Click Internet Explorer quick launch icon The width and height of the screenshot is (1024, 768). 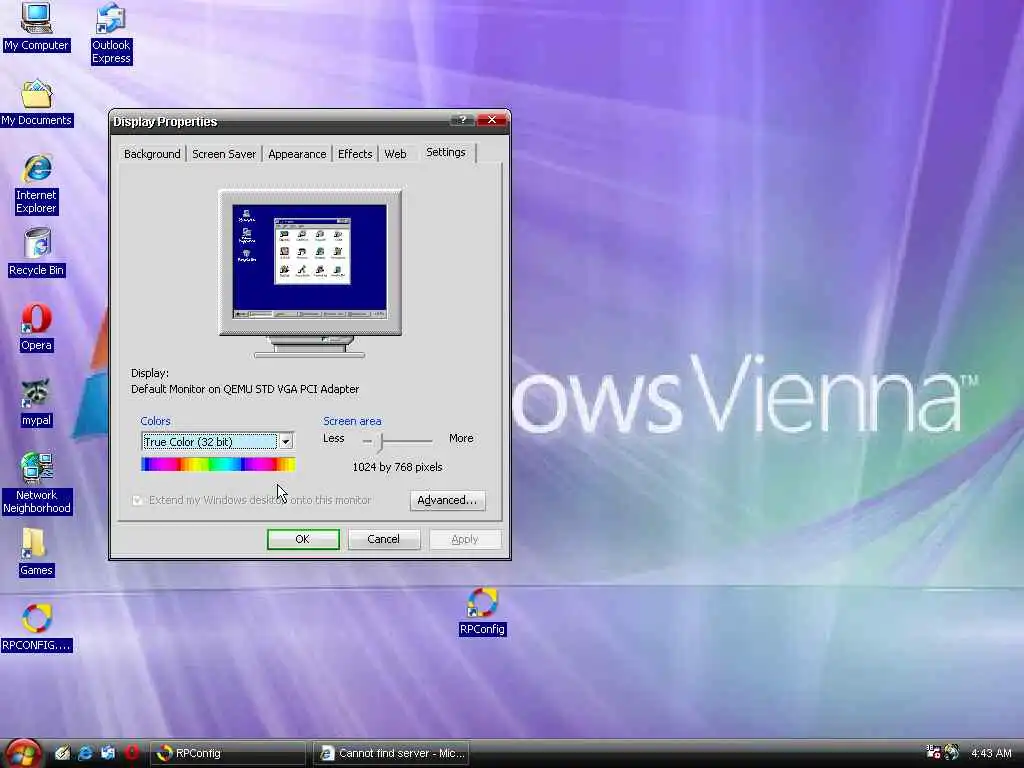pyautogui.click(x=86, y=753)
